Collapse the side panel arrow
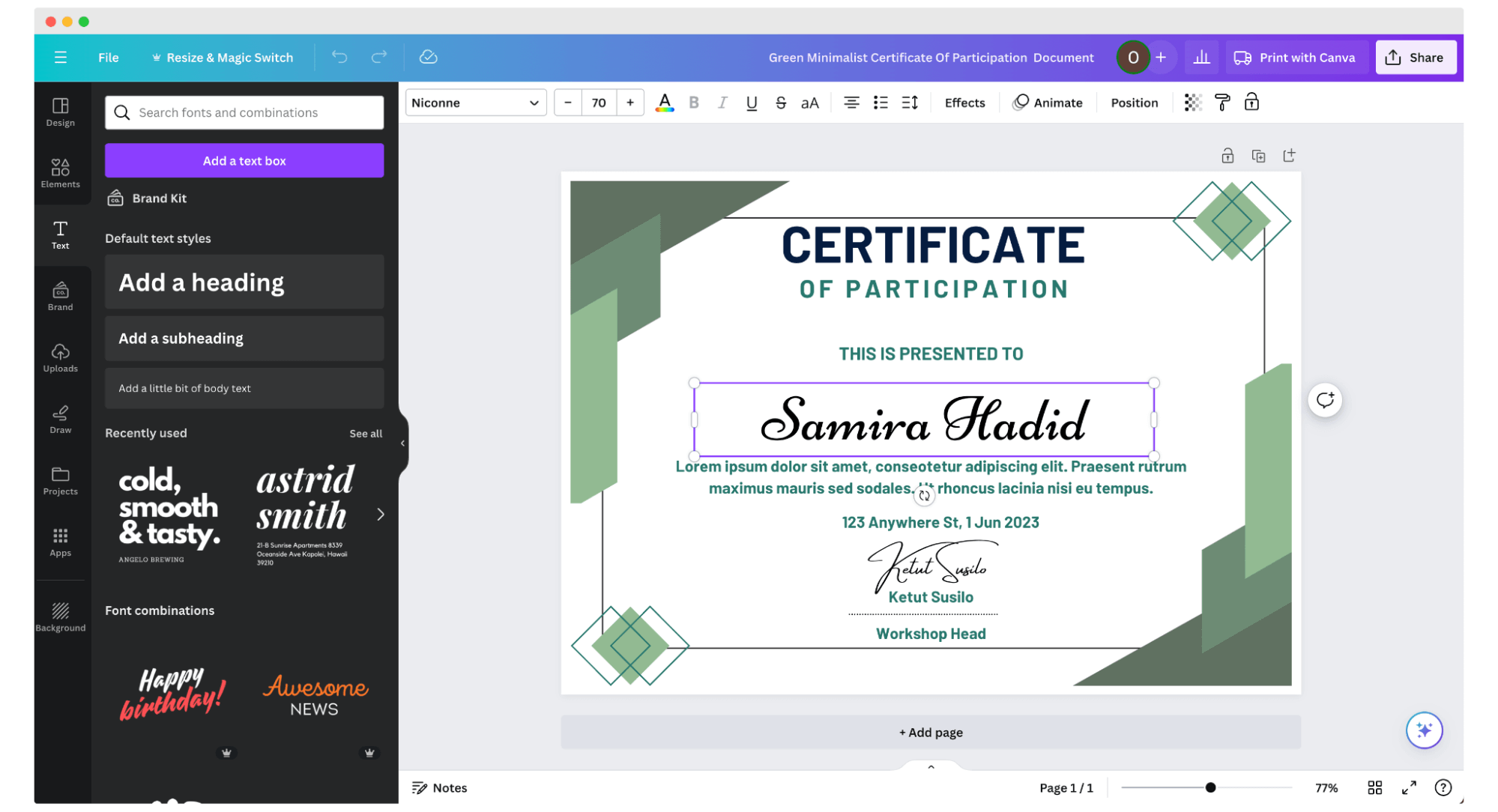Image resolution: width=1498 pixels, height=812 pixels. point(403,443)
